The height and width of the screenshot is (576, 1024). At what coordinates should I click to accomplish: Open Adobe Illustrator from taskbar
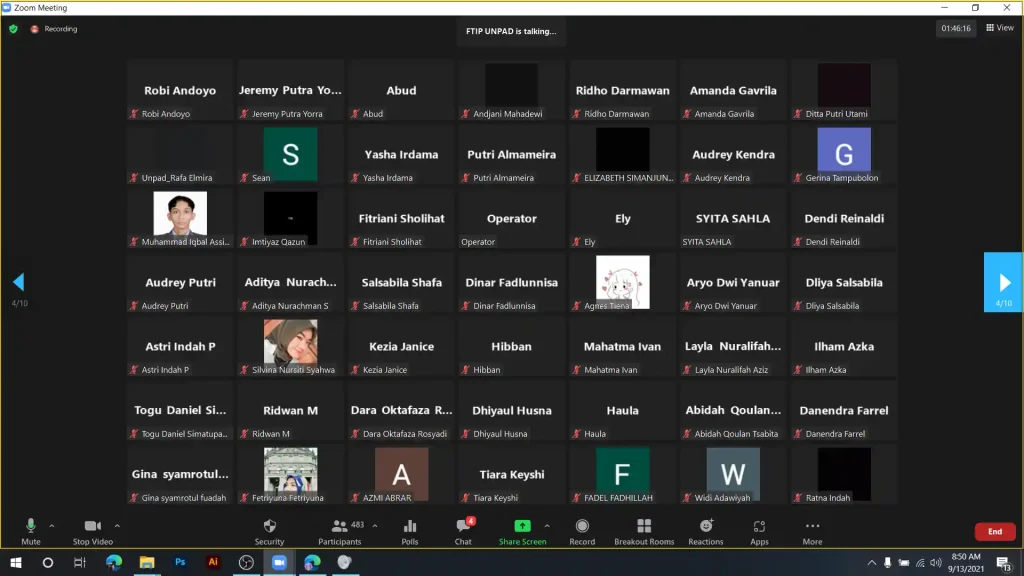pyautogui.click(x=213, y=562)
